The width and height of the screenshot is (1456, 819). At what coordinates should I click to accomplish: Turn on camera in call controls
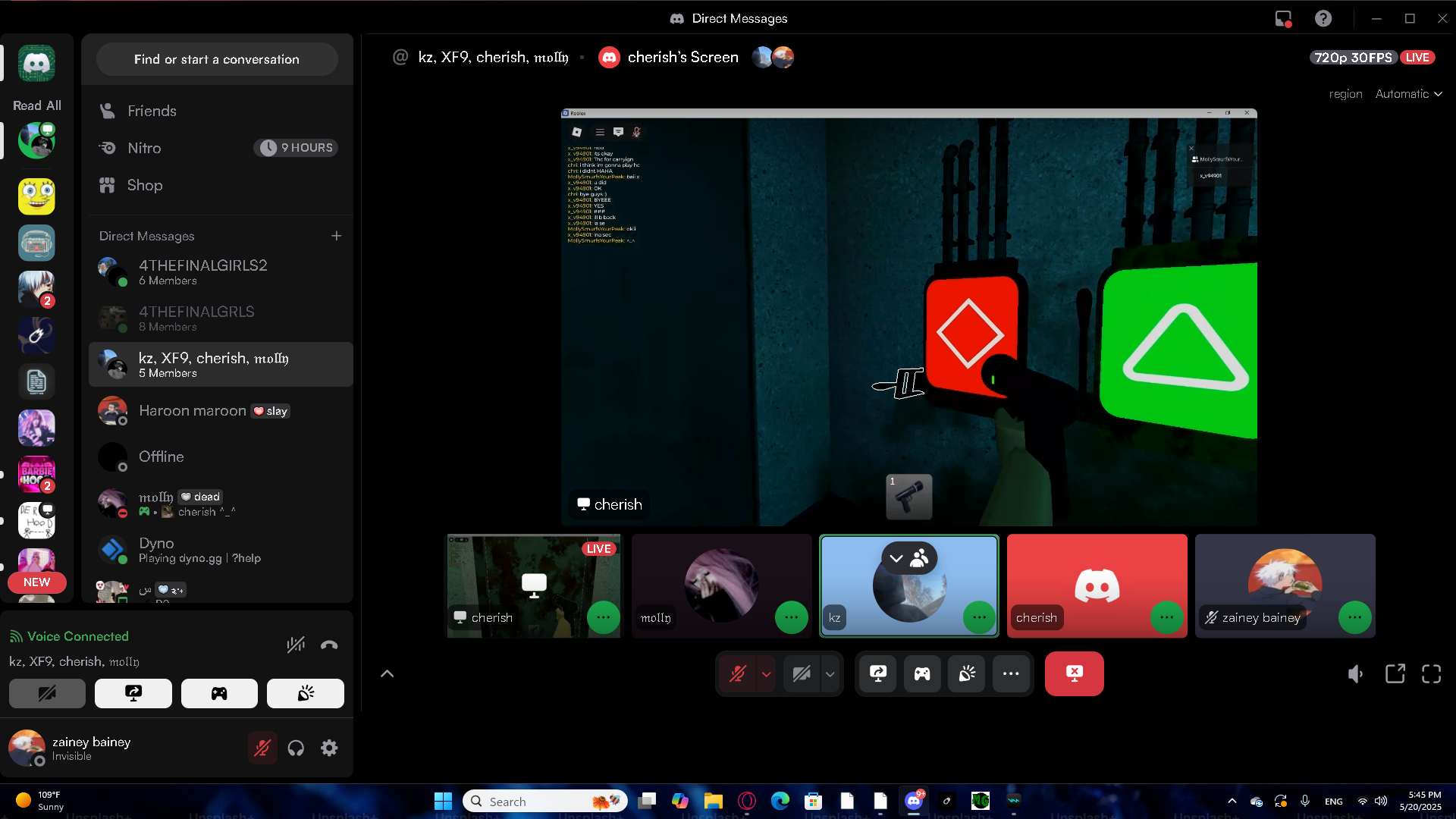tap(801, 673)
